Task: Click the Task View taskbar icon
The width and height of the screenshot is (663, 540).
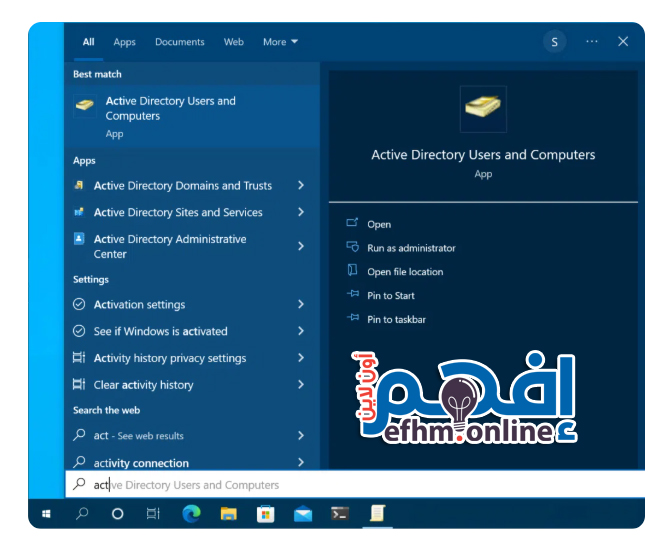Action: (153, 514)
